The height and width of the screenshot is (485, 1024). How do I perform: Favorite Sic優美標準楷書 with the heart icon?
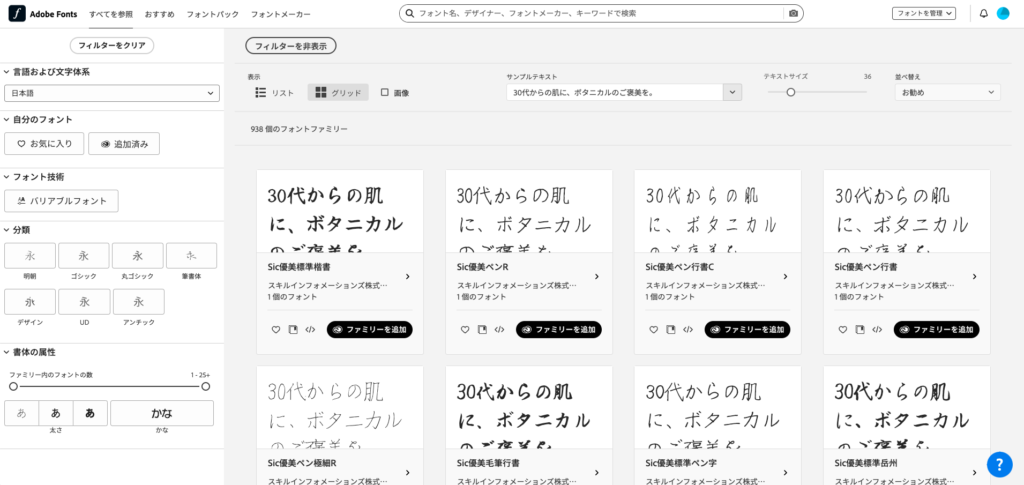(x=276, y=330)
